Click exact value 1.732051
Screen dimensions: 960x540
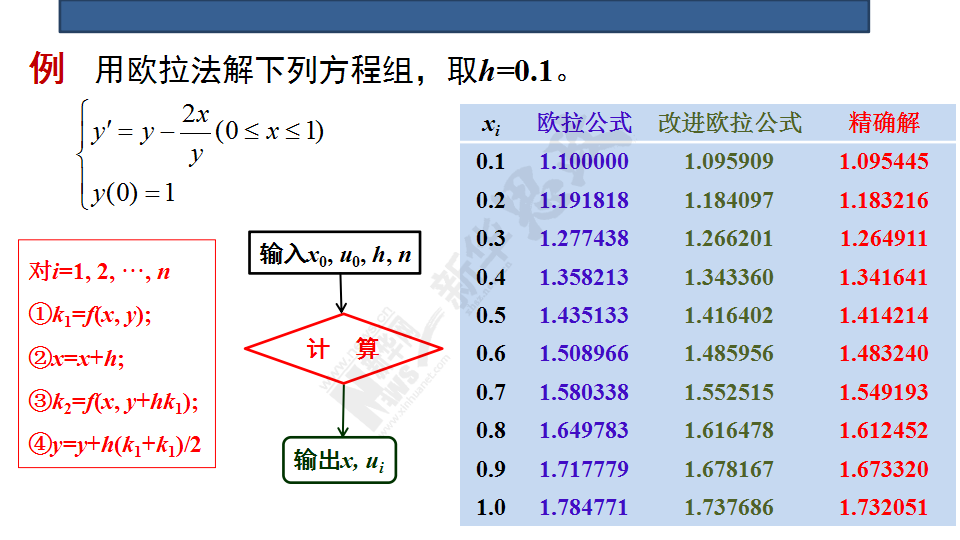pos(883,508)
